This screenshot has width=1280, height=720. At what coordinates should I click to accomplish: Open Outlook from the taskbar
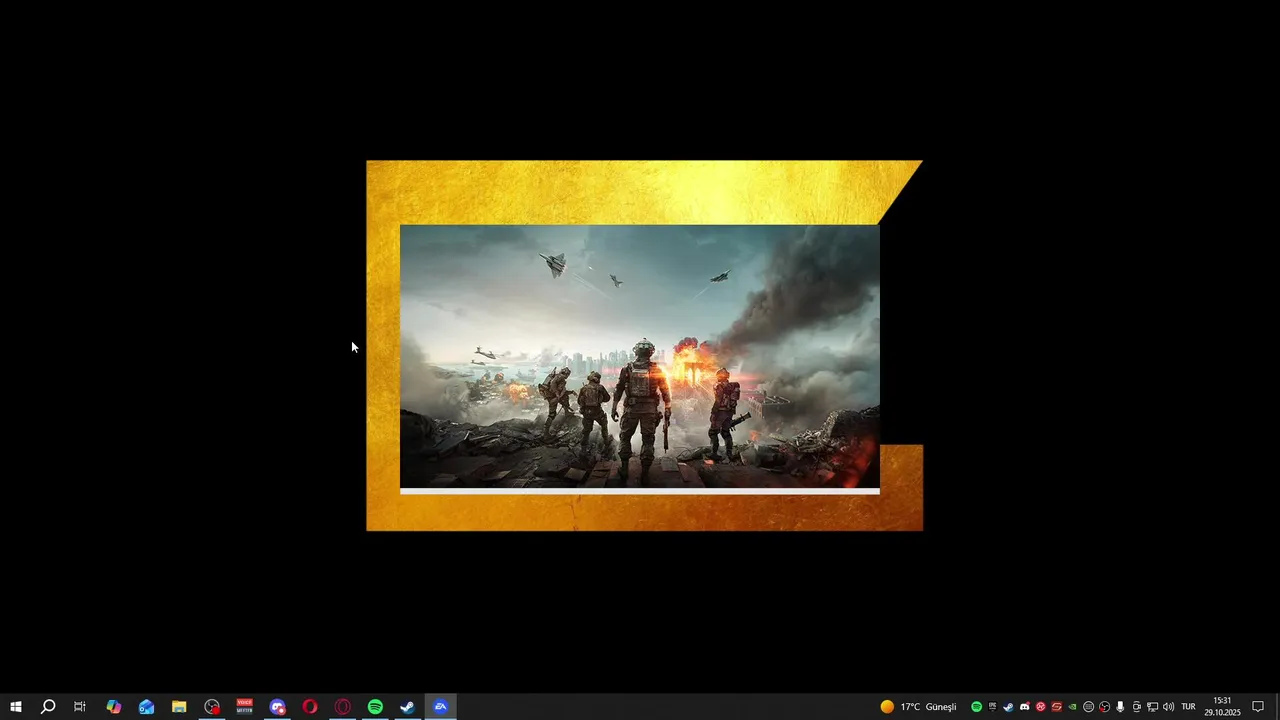pyautogui.click(x=146, y=707)
